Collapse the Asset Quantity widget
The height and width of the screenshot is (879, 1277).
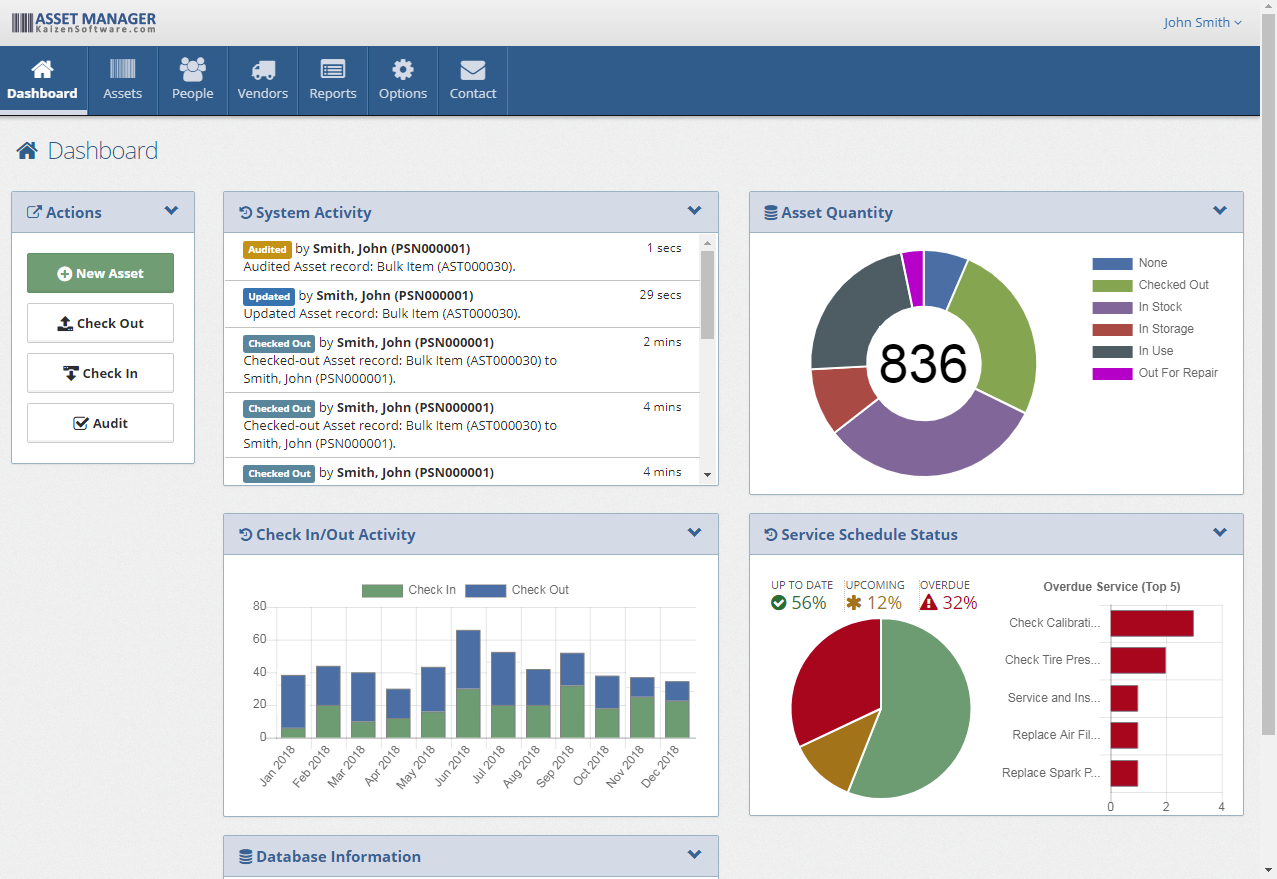tap(1219, 211)
